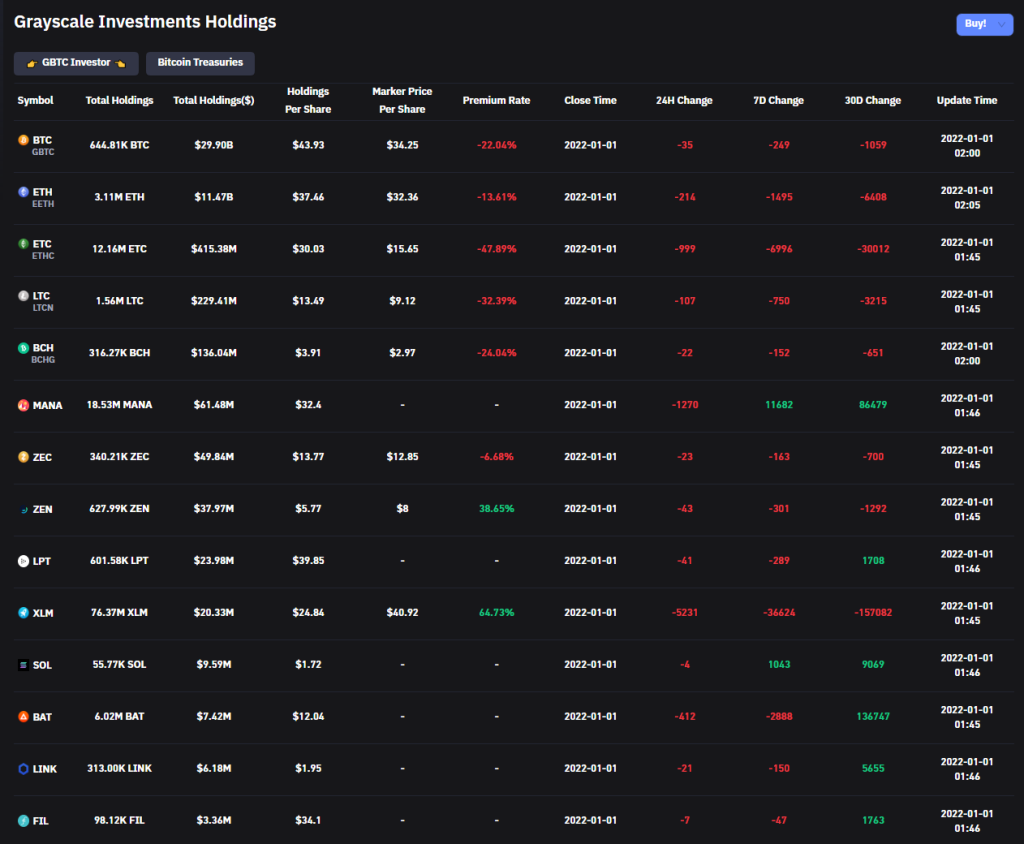Image resolution: width=1024 pixels, height=844 pixels.
Task: Switch to the Bitcoin Treasuries tab
Action: tap(200, 63)
